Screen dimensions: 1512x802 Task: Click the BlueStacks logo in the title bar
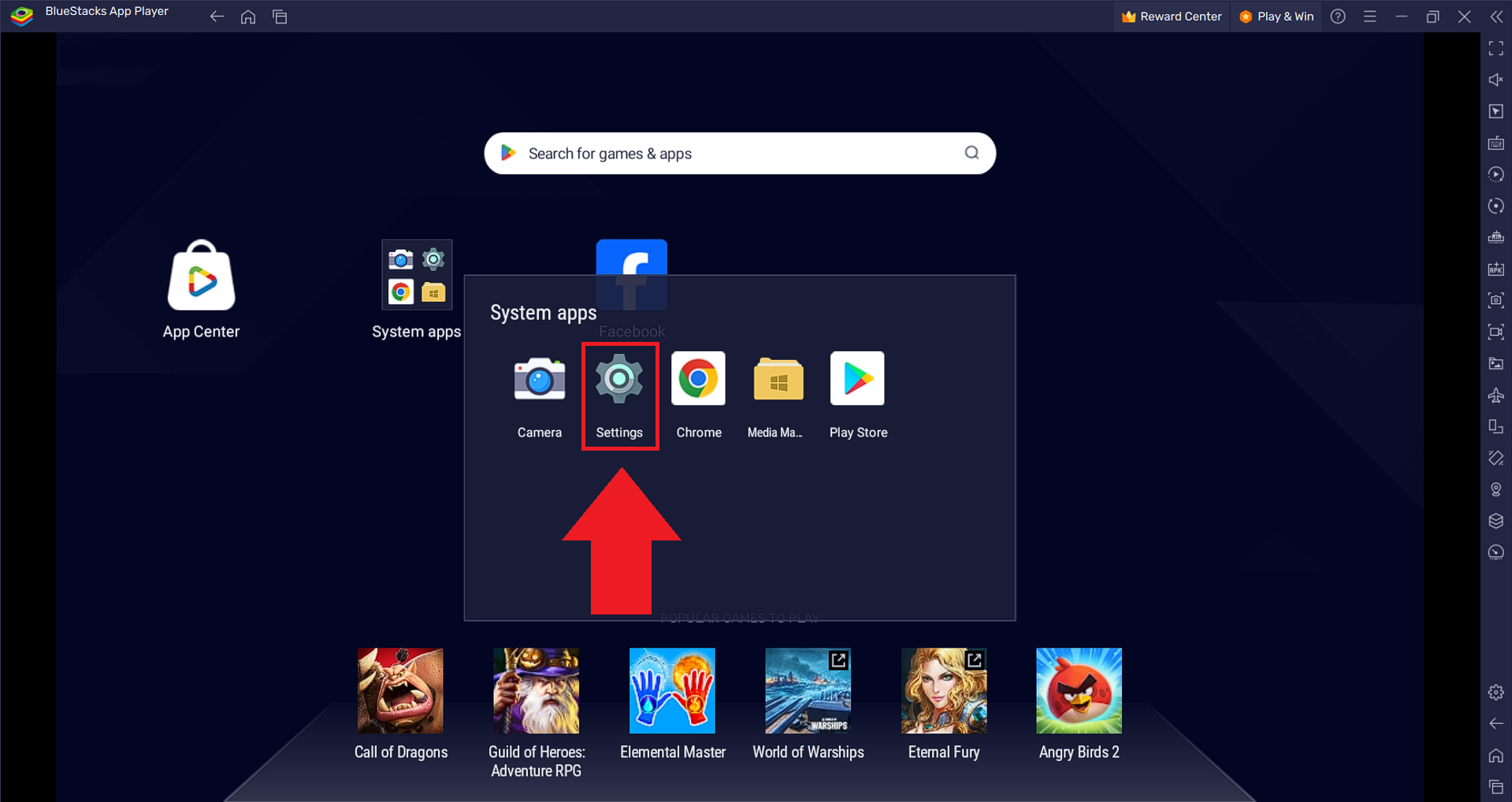22,16
